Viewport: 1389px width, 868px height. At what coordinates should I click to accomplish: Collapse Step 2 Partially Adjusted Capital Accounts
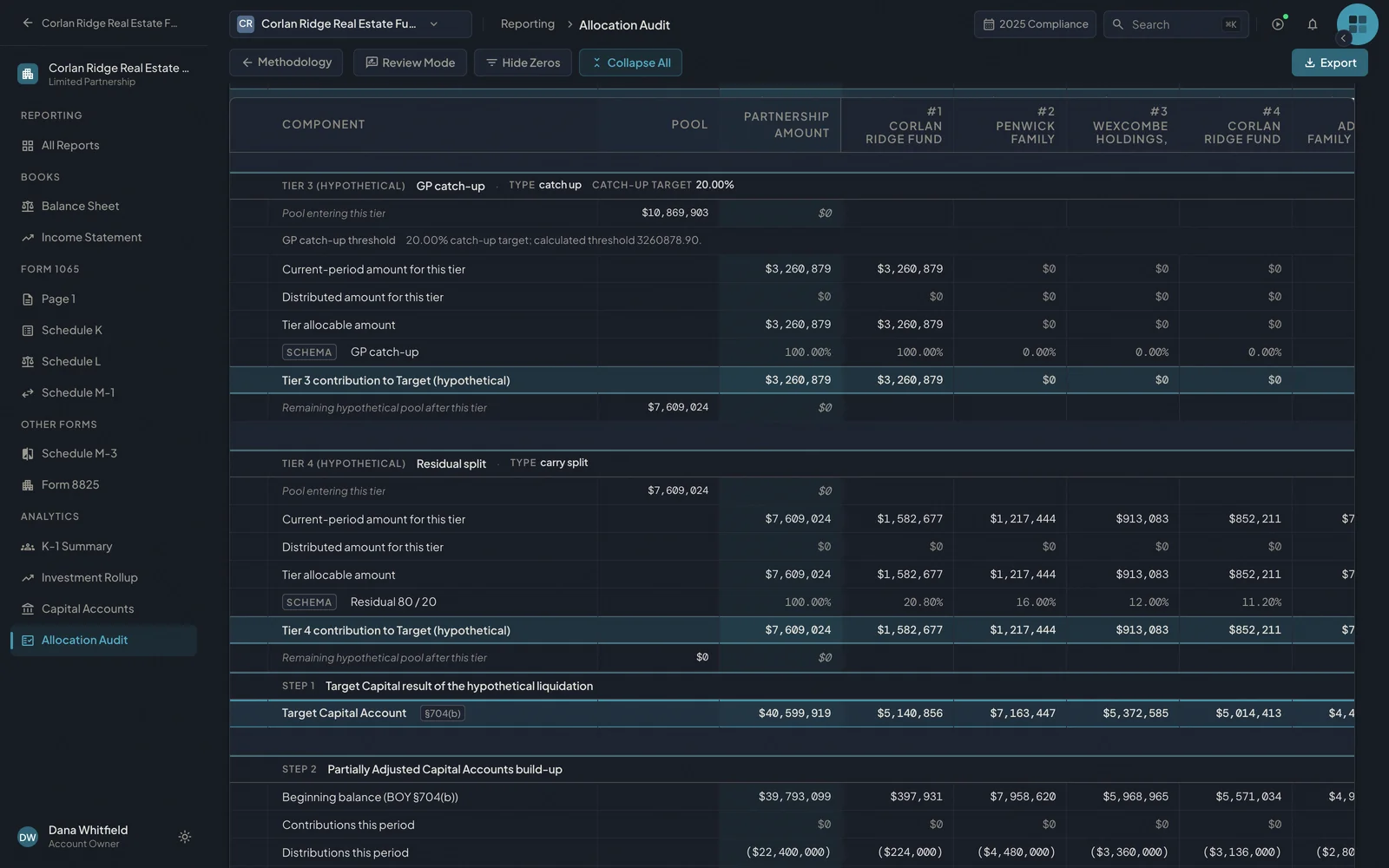pos(792,769)
